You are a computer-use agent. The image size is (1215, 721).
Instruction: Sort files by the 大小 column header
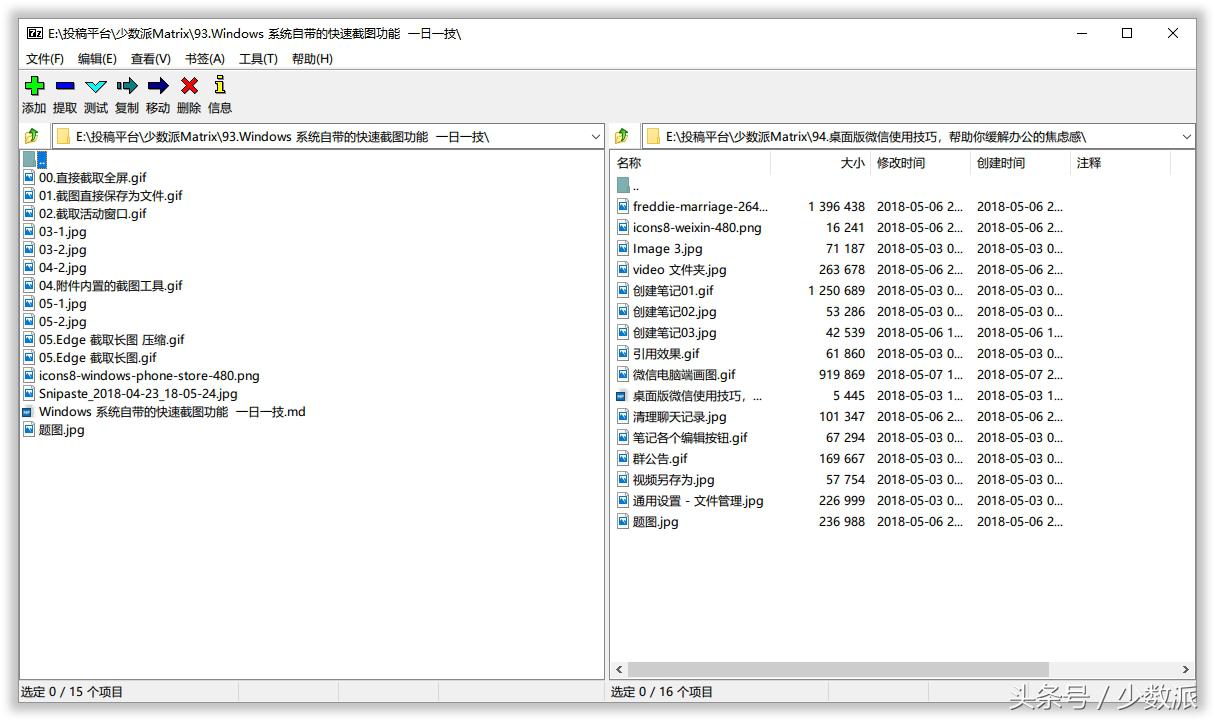point(852,163)
